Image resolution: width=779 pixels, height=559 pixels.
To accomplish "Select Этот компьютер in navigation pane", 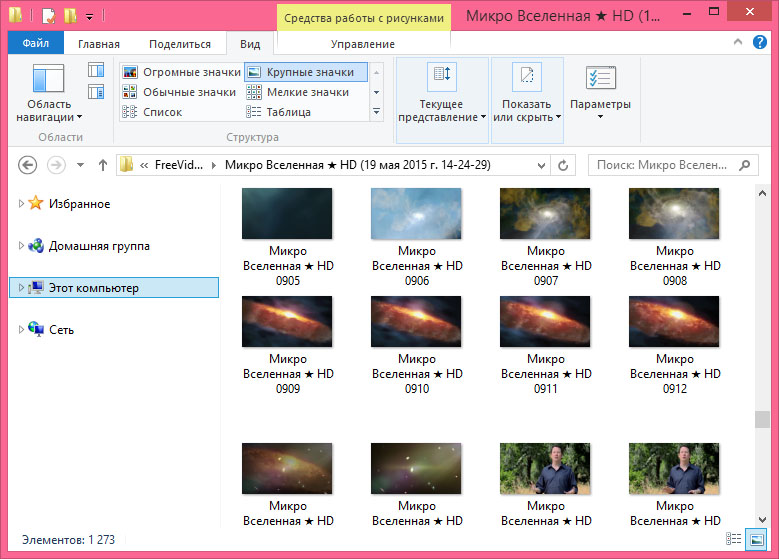I will click(x=93, y=288).
